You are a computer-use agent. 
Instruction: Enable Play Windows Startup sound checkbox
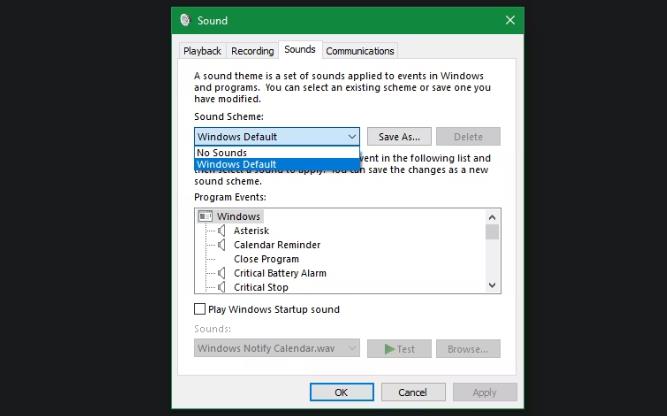coord(200,309)
